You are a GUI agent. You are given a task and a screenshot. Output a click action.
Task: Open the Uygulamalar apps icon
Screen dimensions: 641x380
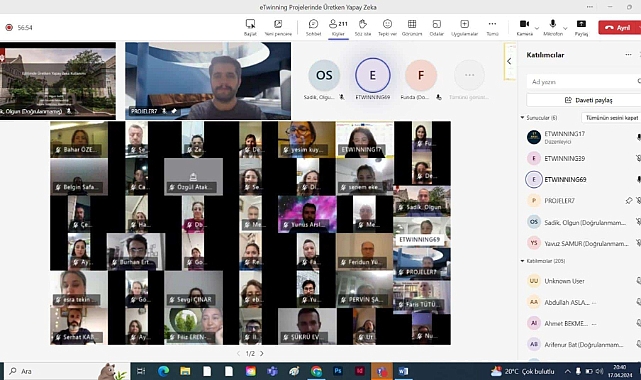[464, 24]
